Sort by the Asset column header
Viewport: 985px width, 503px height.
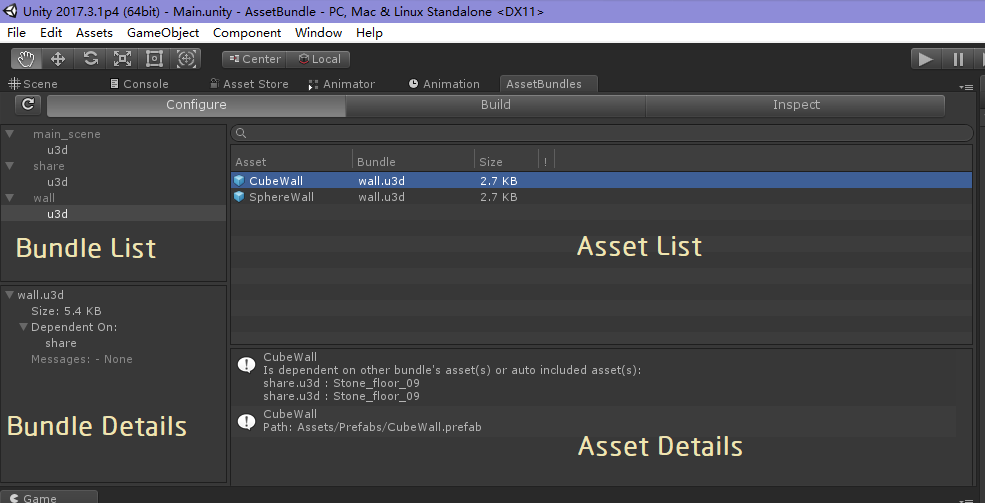tap(291, 161)
